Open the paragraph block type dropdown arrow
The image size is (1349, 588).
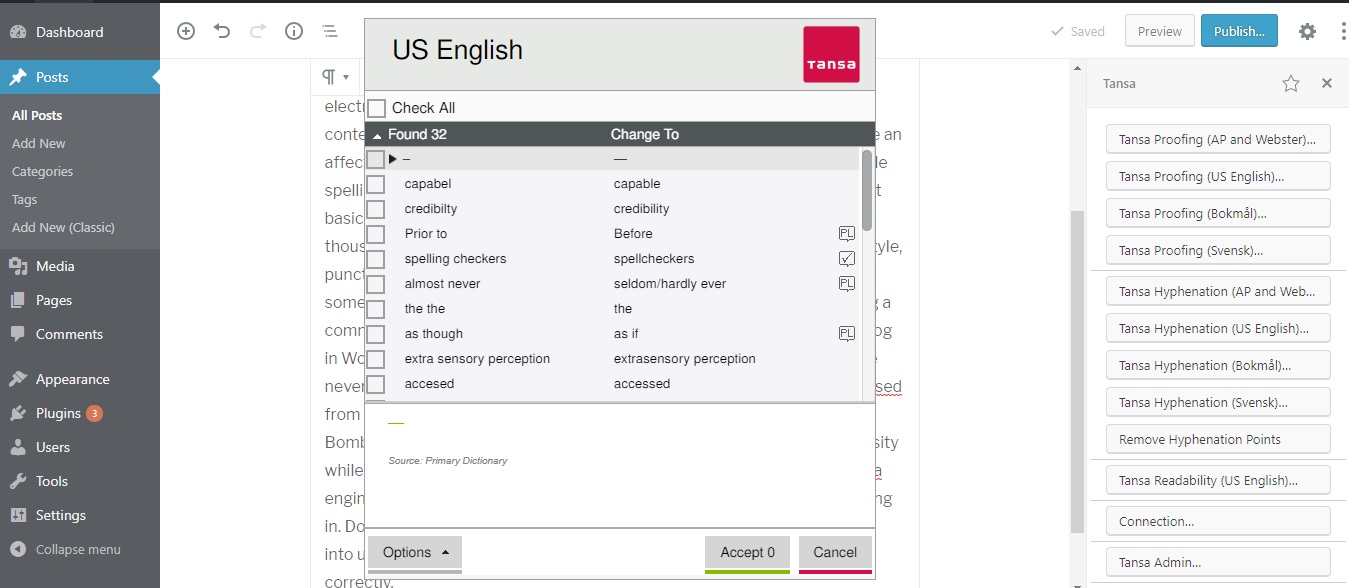tap(346, 77)
